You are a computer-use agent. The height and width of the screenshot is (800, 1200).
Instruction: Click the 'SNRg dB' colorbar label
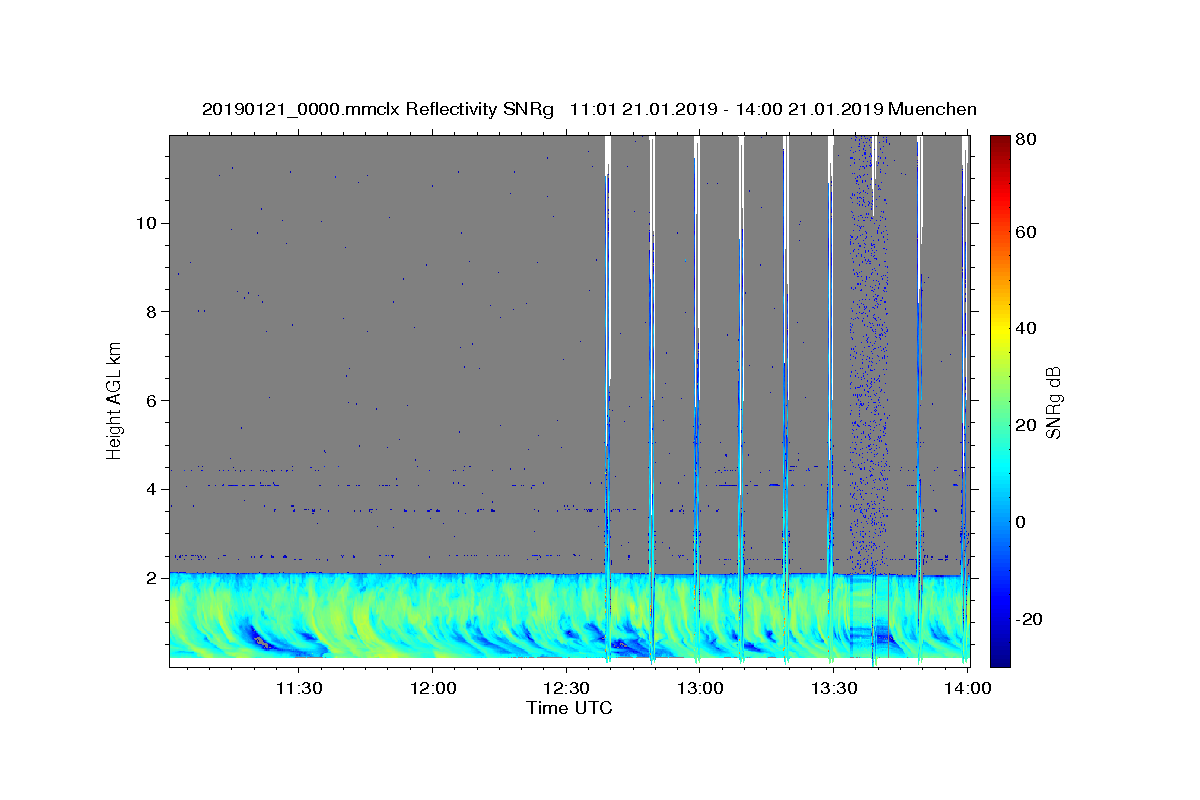(1053, 401)
